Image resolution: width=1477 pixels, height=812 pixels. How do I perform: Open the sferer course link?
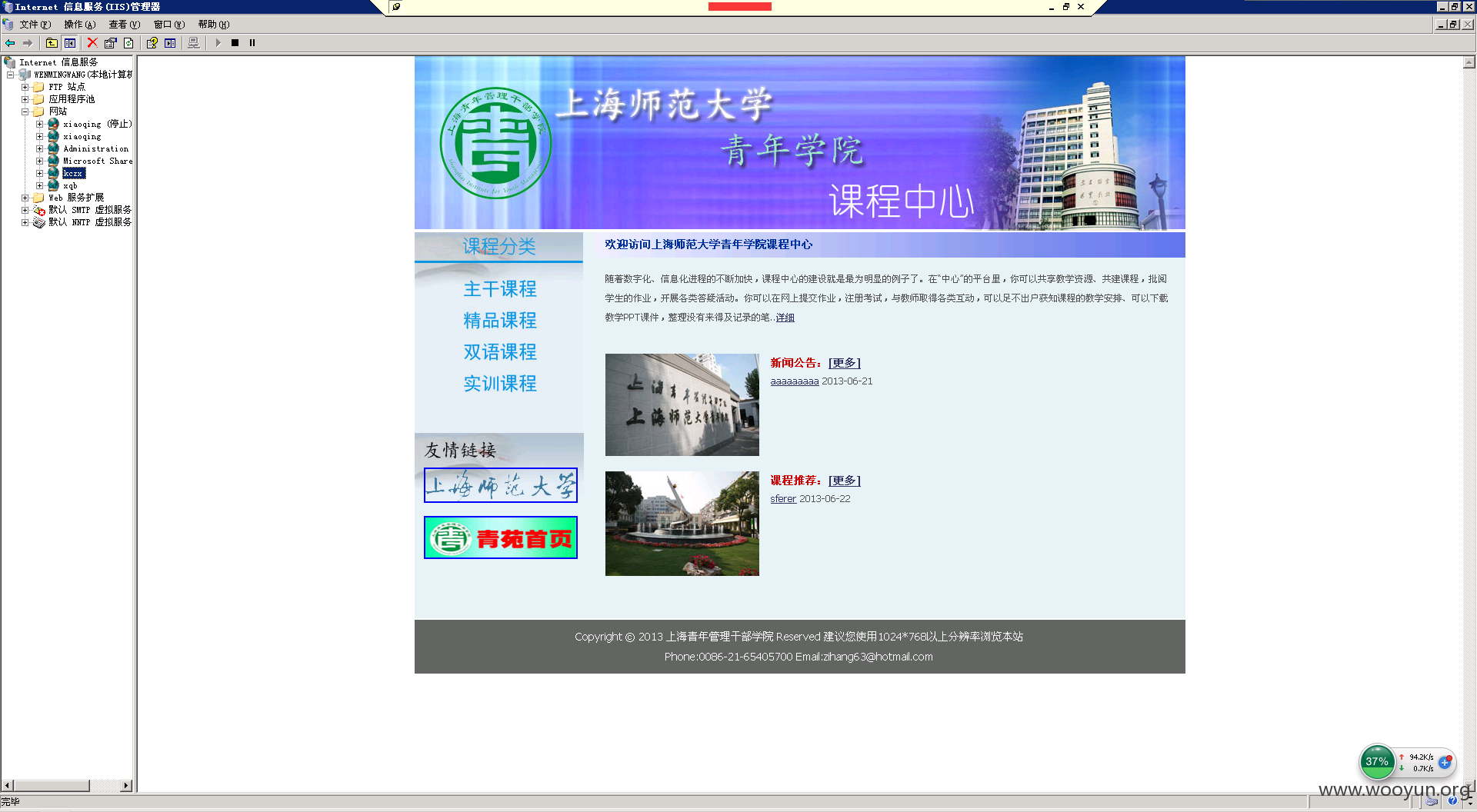[783, 499]
